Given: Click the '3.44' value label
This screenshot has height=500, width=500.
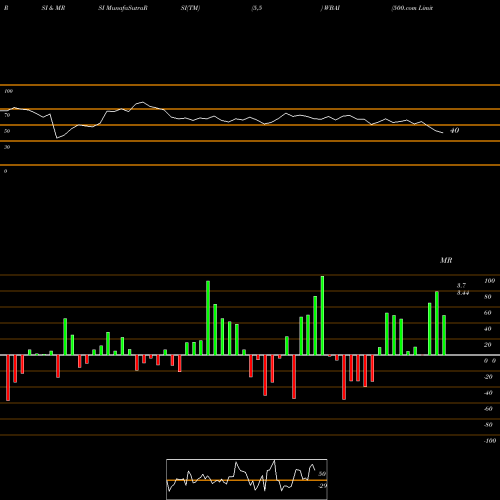Looking at the screenshot, I should [x=463, y=293].
